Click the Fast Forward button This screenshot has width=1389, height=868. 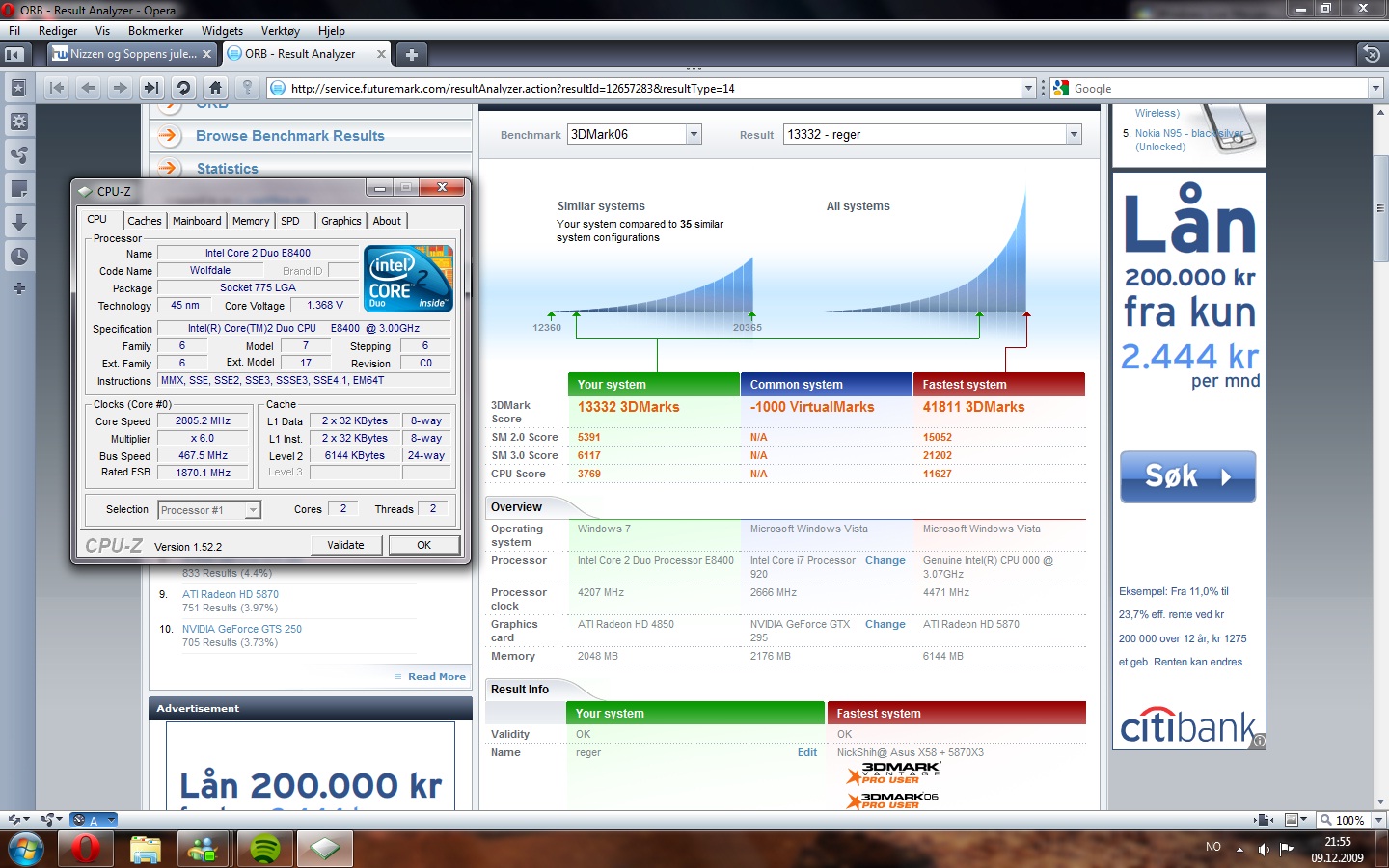coord(151,88)
